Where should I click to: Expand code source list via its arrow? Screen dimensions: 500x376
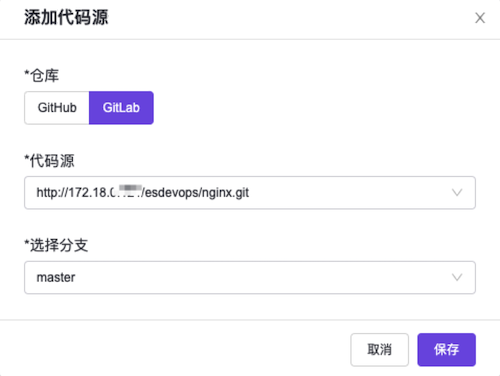457,193
